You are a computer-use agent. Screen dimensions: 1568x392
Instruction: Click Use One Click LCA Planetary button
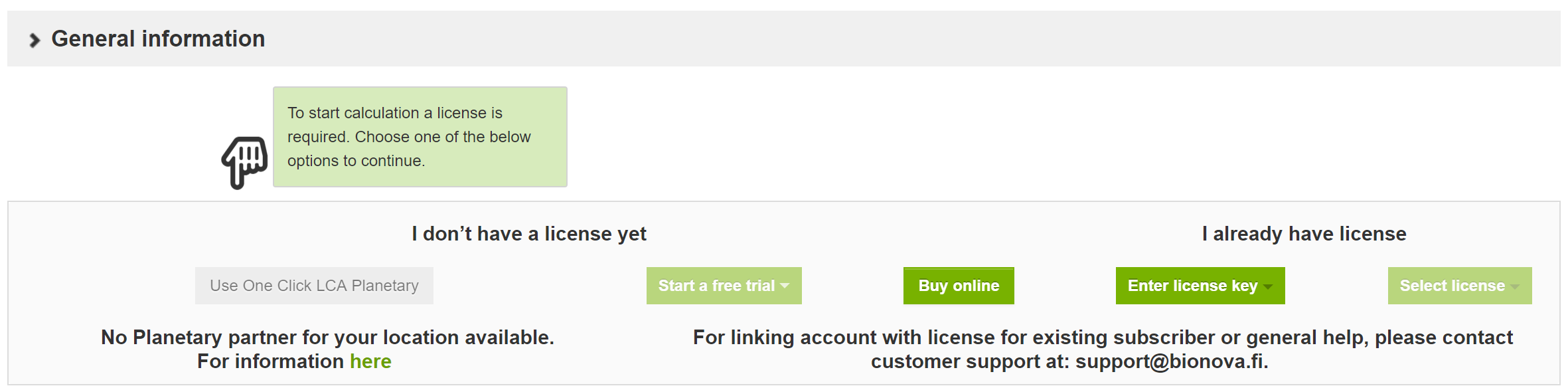click(x=314, y=286)
